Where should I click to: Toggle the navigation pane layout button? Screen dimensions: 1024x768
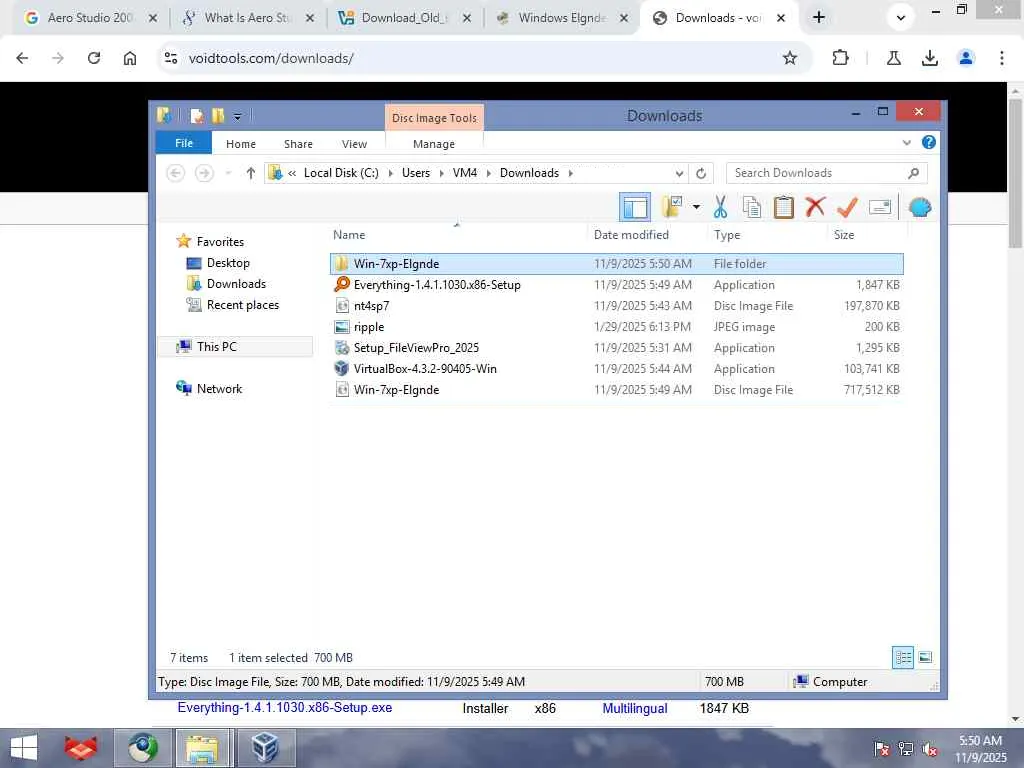click(635, 208)
